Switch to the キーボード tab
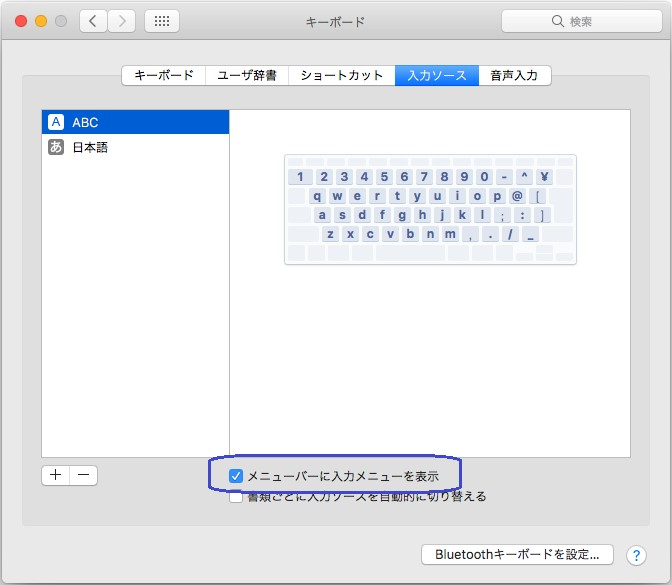This screenshot has width=672, height=585. [x=163, y=76]
